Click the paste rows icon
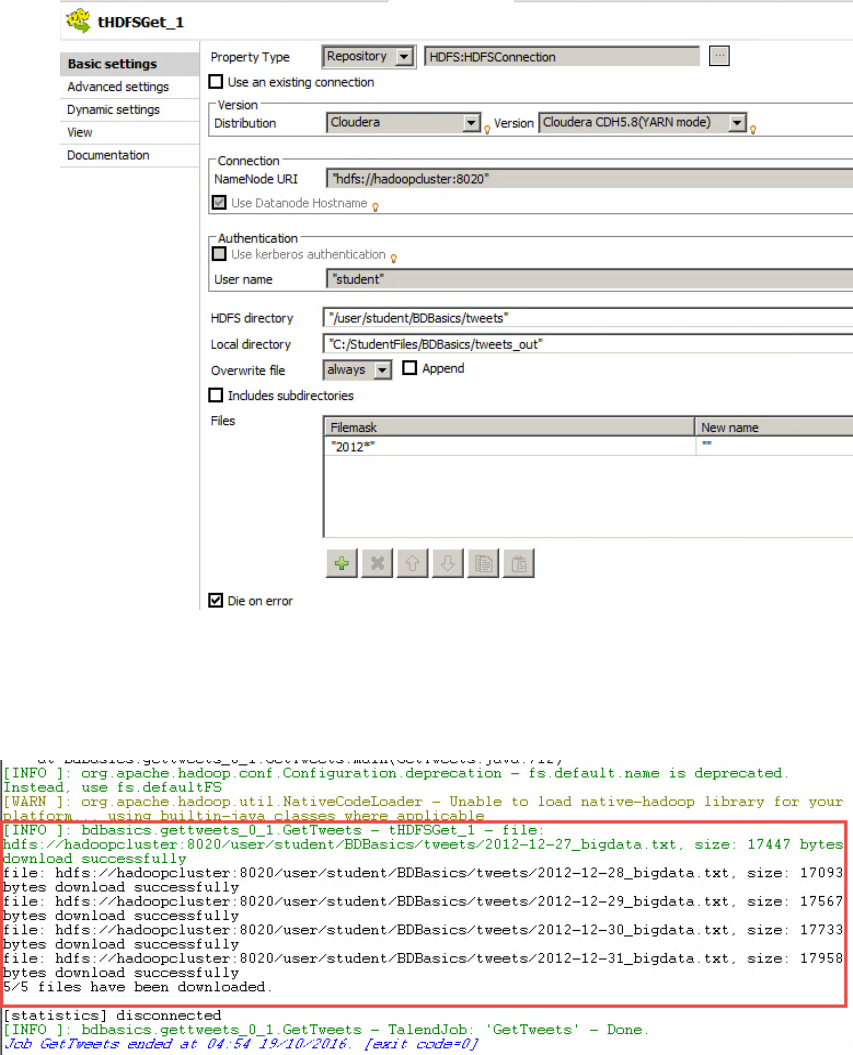The image size is (853, 1055). click(517, 564)
